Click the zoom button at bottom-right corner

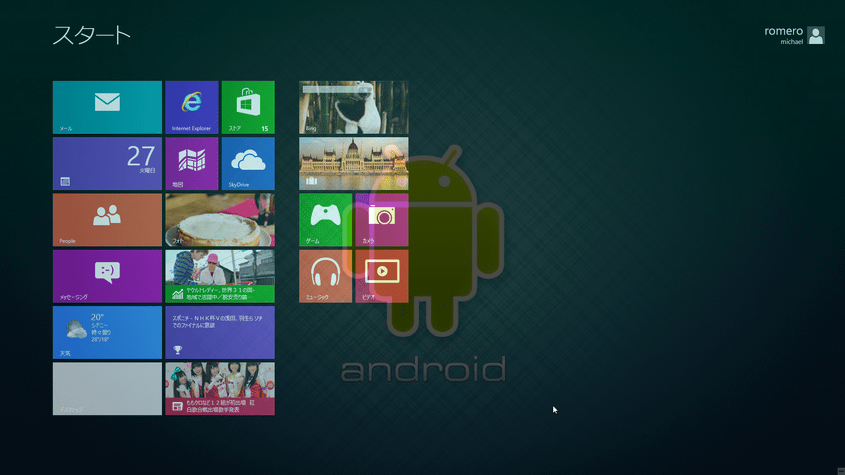[x=841, y=471]
